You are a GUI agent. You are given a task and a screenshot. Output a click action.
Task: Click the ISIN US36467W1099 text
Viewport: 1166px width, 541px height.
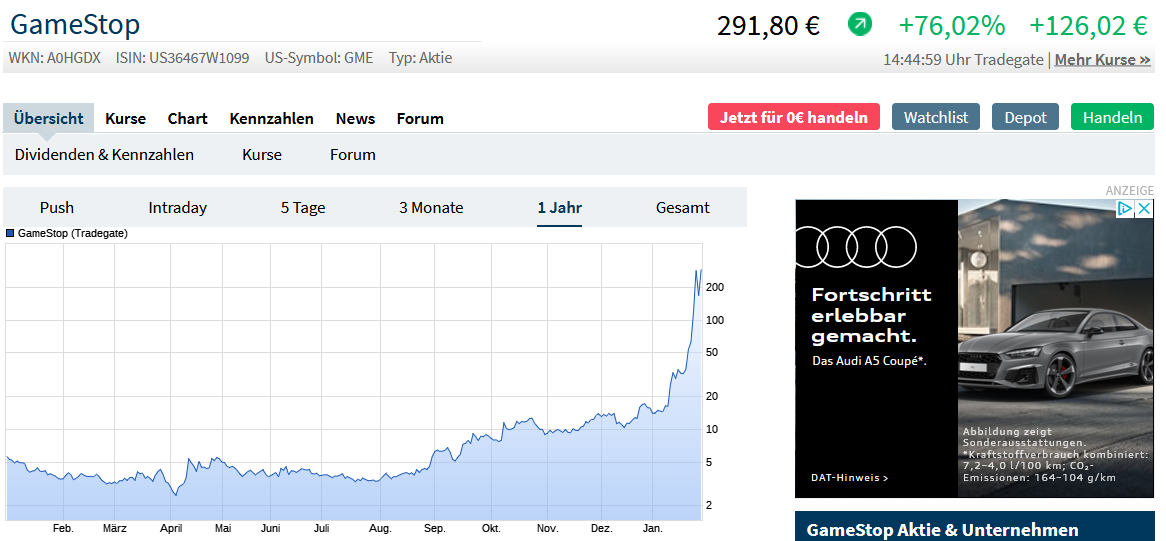[x=182, y=57]
